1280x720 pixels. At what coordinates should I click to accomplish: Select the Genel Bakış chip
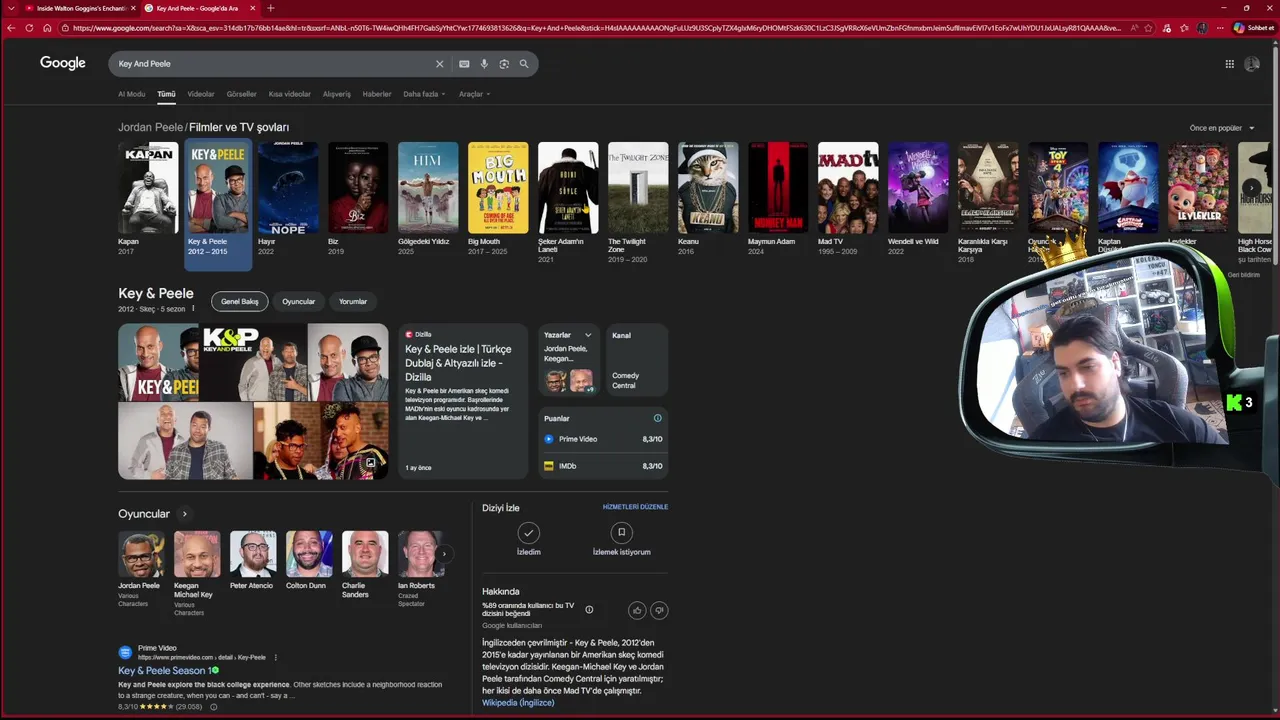(240, 301)
